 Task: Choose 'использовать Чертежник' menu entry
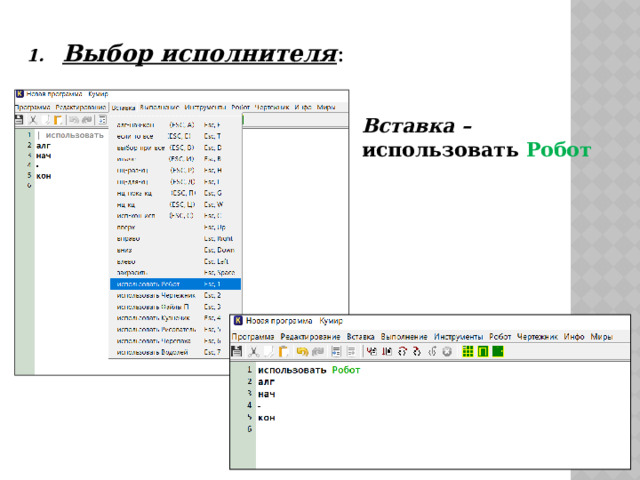176,295
